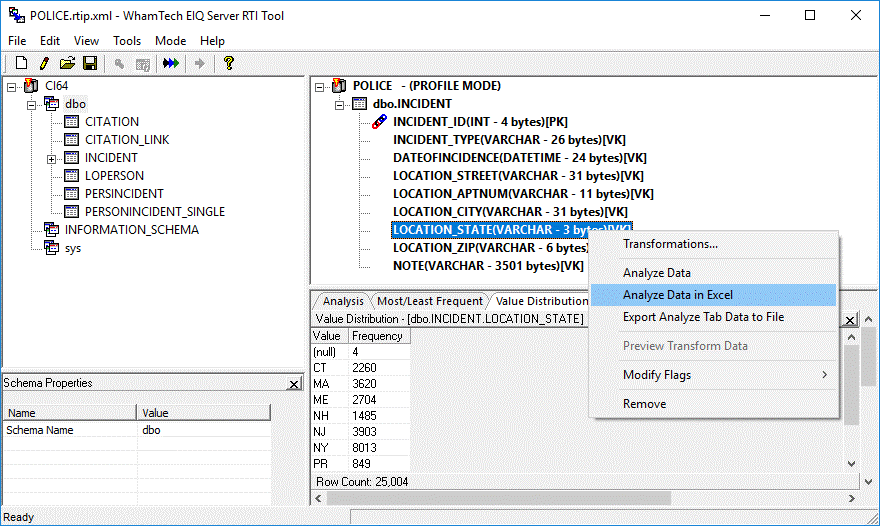Switch to the Analysis tab
This screenshot has width=880, height=526.
(343, 301)
